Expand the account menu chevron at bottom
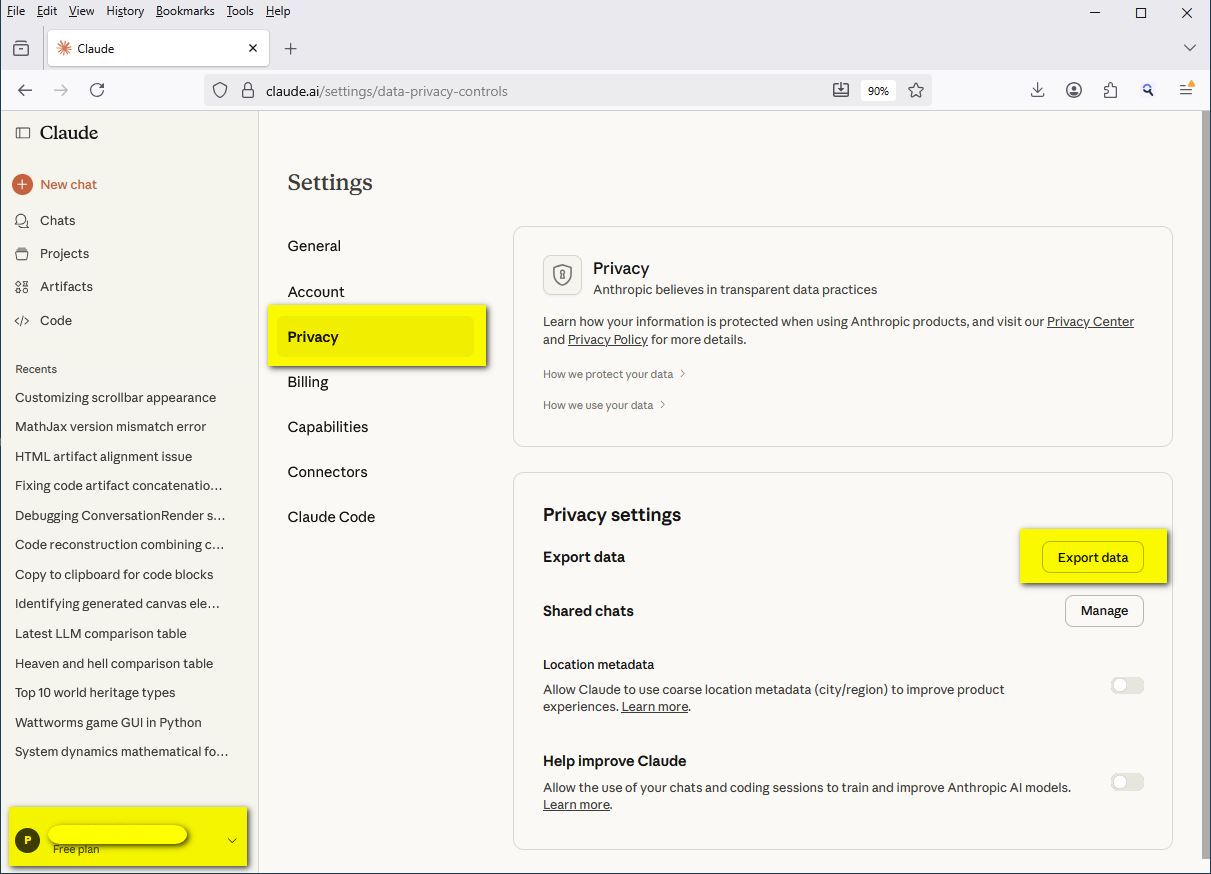Image resolution: width=1211 pixels, height=874 pixels. pyautogui.click(x=232, y=840)
